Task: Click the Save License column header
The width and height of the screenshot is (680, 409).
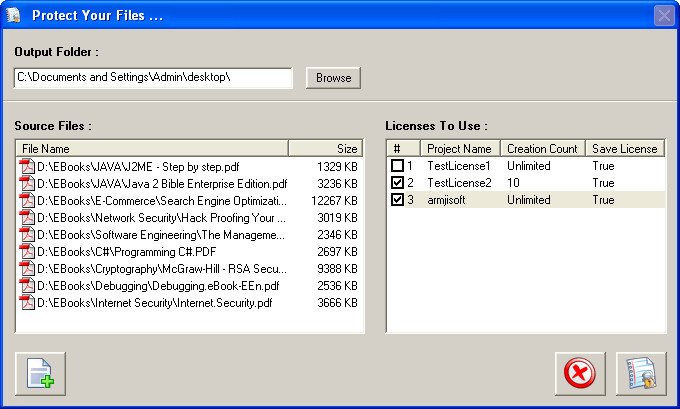Action: click(x=625, y=149)
